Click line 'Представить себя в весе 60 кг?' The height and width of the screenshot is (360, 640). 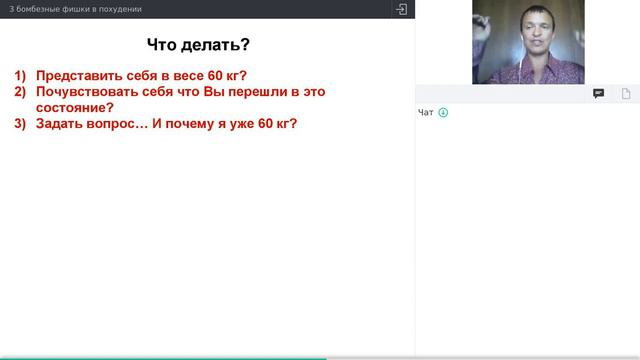(x=141, y=76)
